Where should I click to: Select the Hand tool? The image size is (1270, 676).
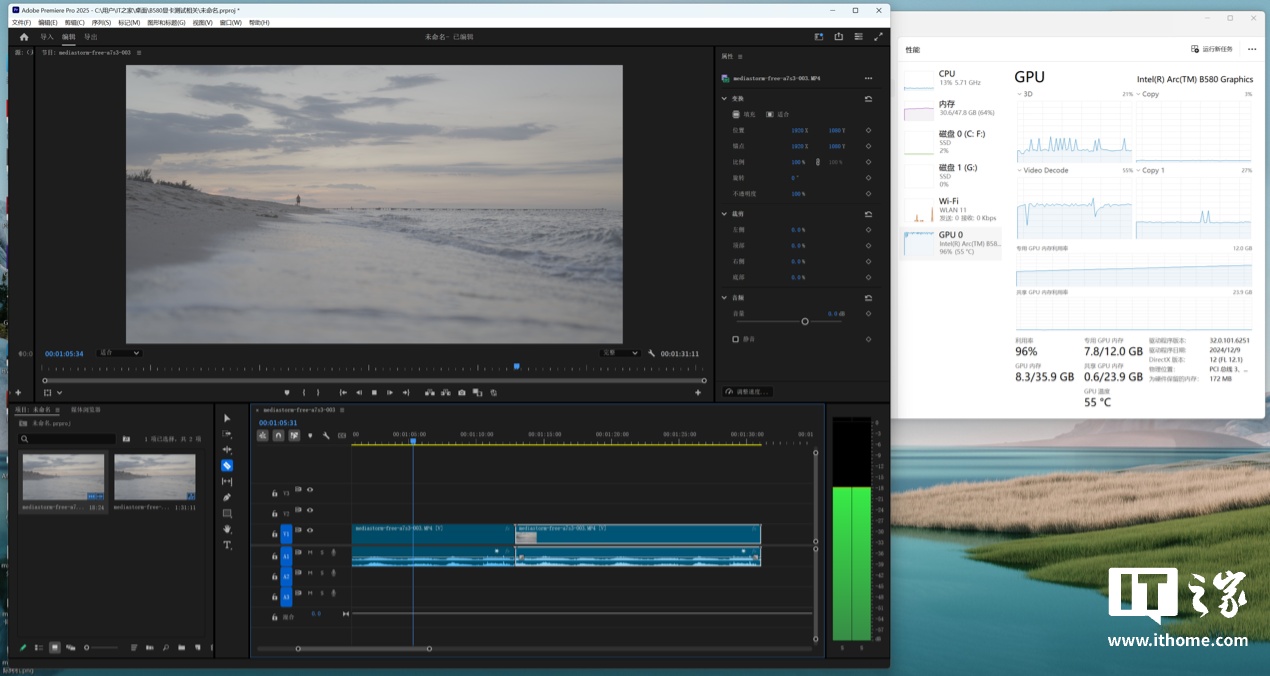tap(227, 529)
